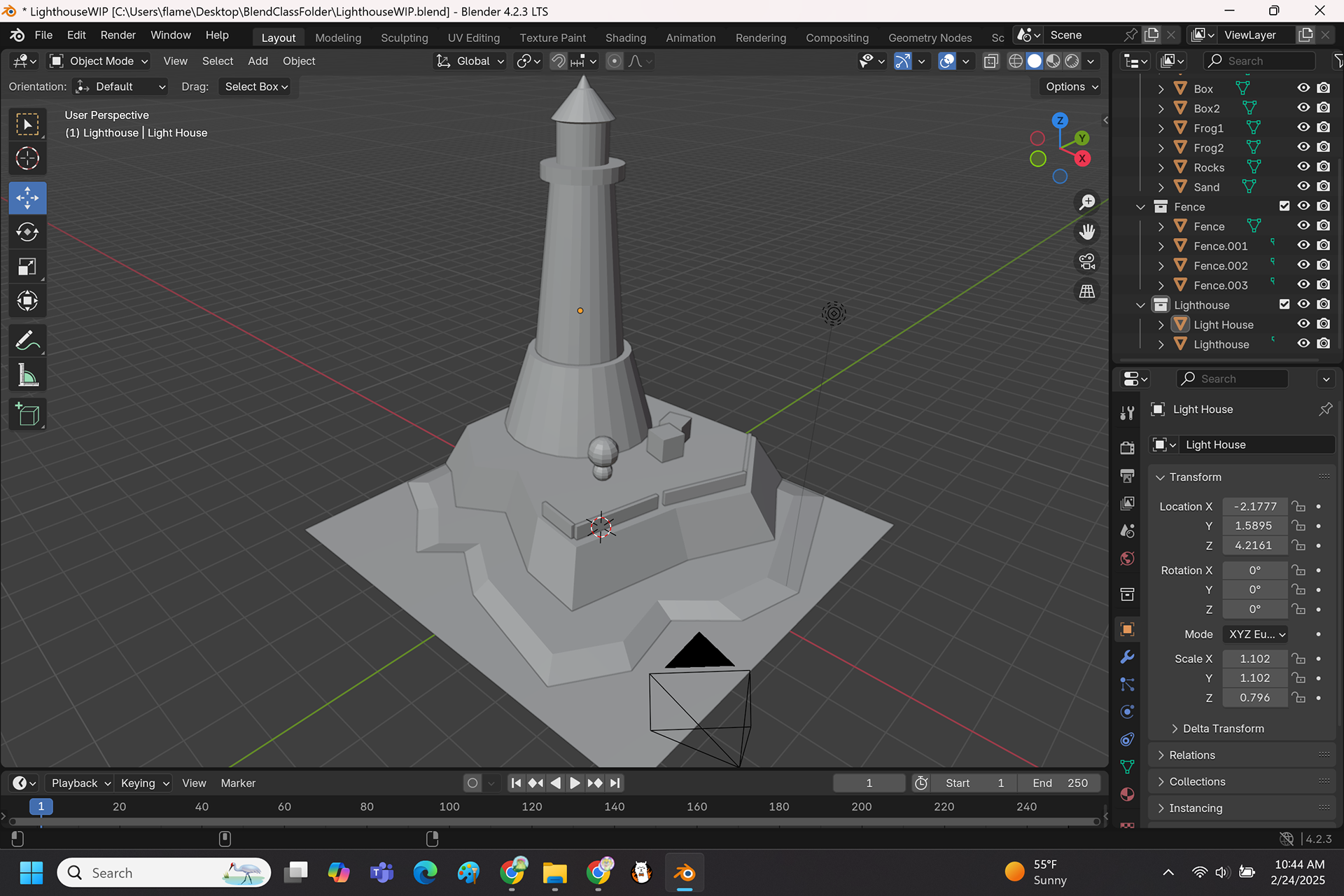Open the Tool properties tab
1344x896 pixels.
[x=1127, y=413]
